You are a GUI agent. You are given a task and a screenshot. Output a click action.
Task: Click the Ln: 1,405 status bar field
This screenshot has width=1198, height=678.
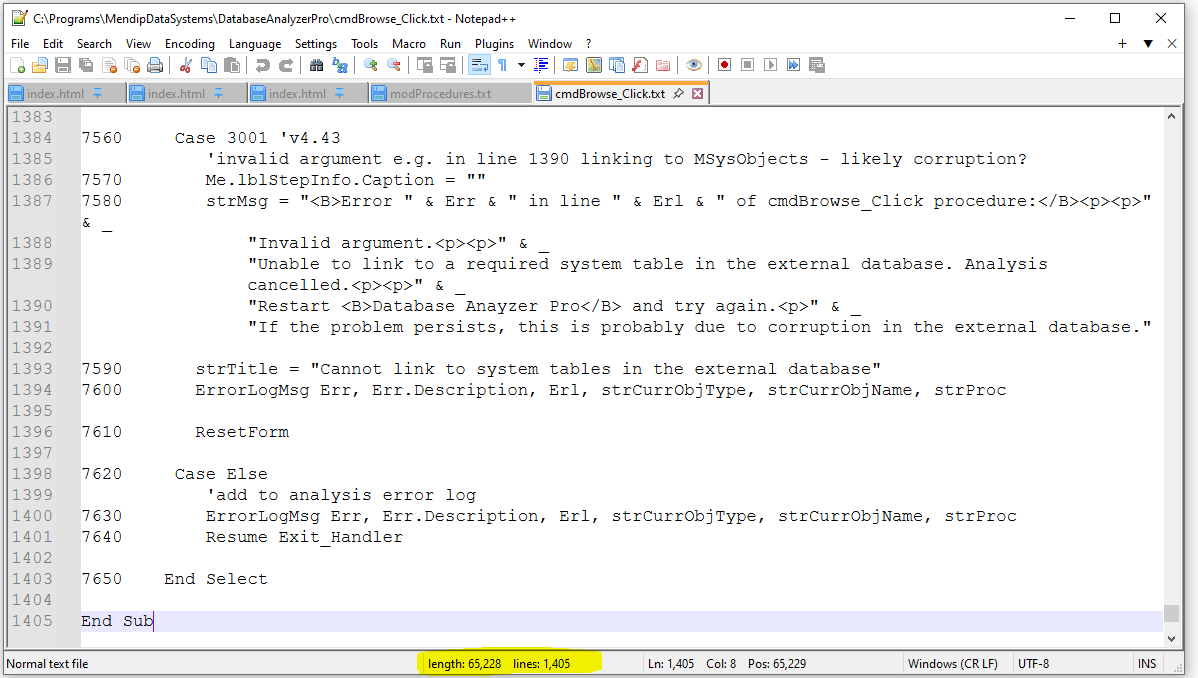671,663
